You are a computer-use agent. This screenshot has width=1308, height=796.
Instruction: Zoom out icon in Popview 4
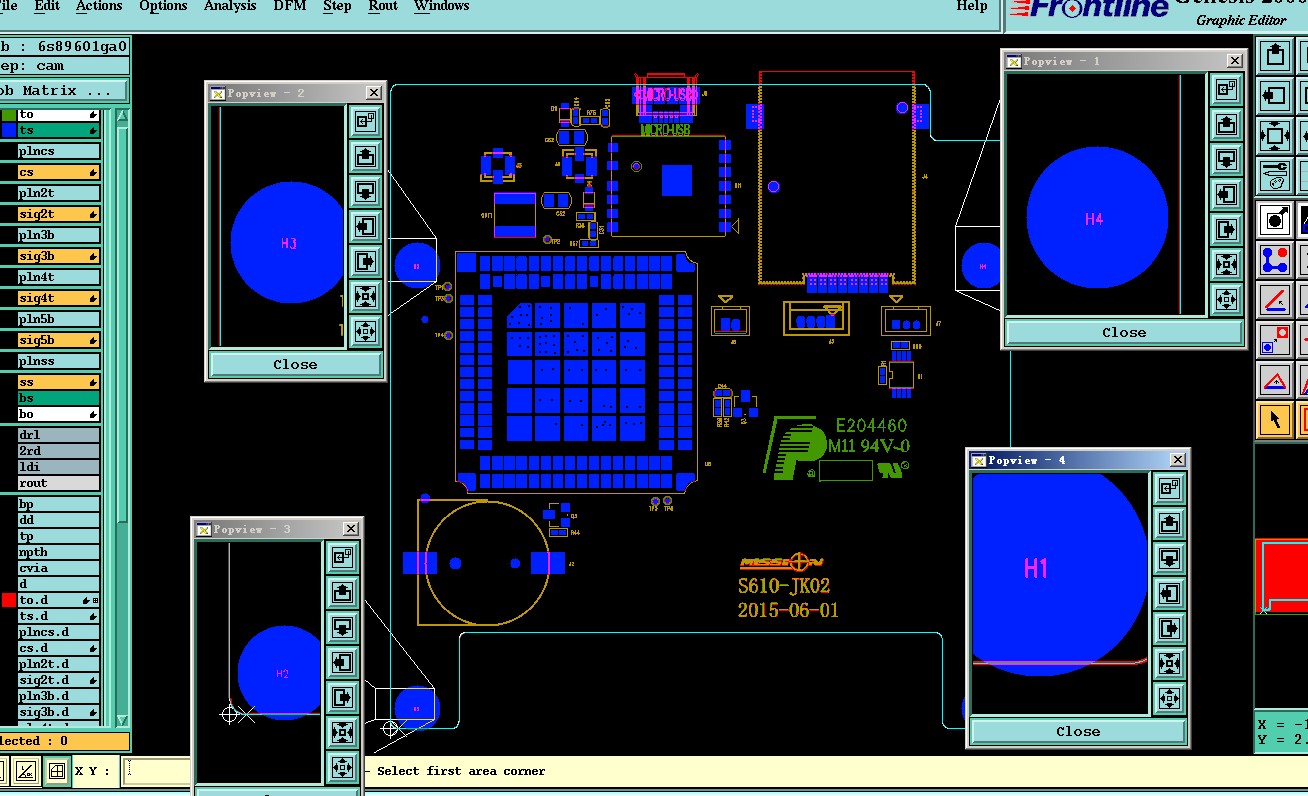click(1170, 698)
